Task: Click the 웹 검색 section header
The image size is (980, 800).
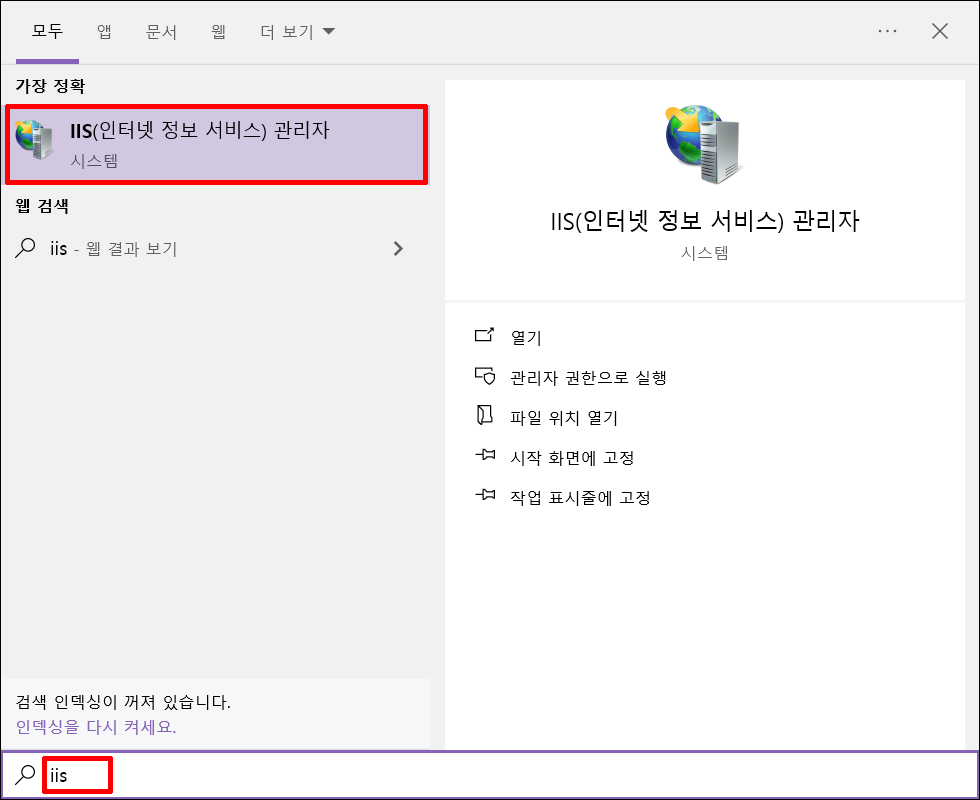Action: click(42, 206)
